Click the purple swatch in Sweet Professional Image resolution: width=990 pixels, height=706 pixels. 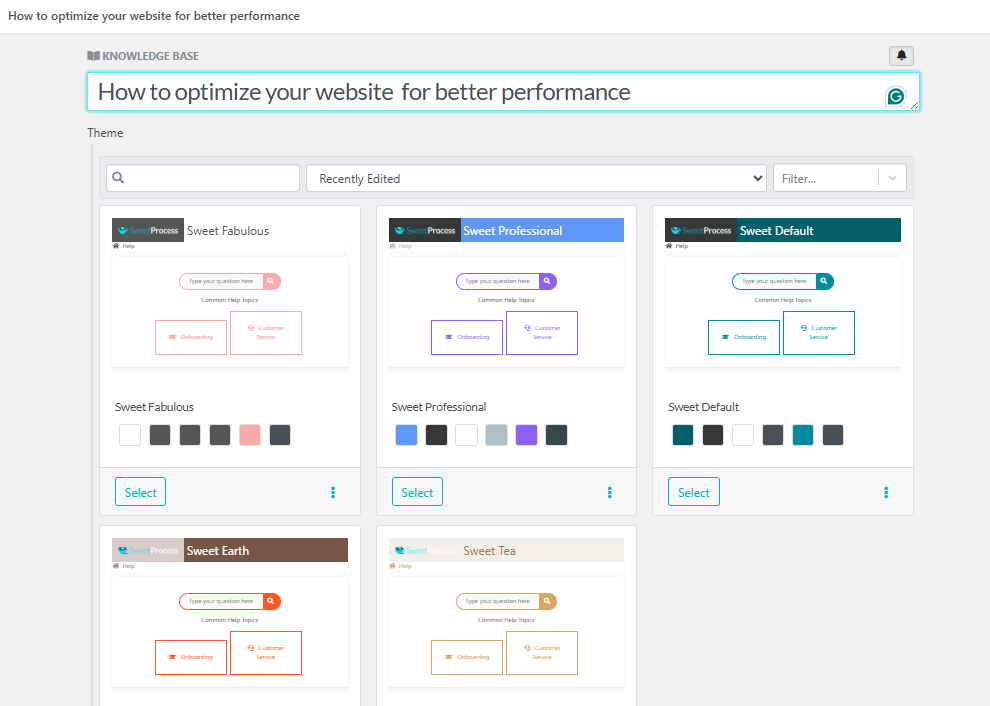(527, 435)
